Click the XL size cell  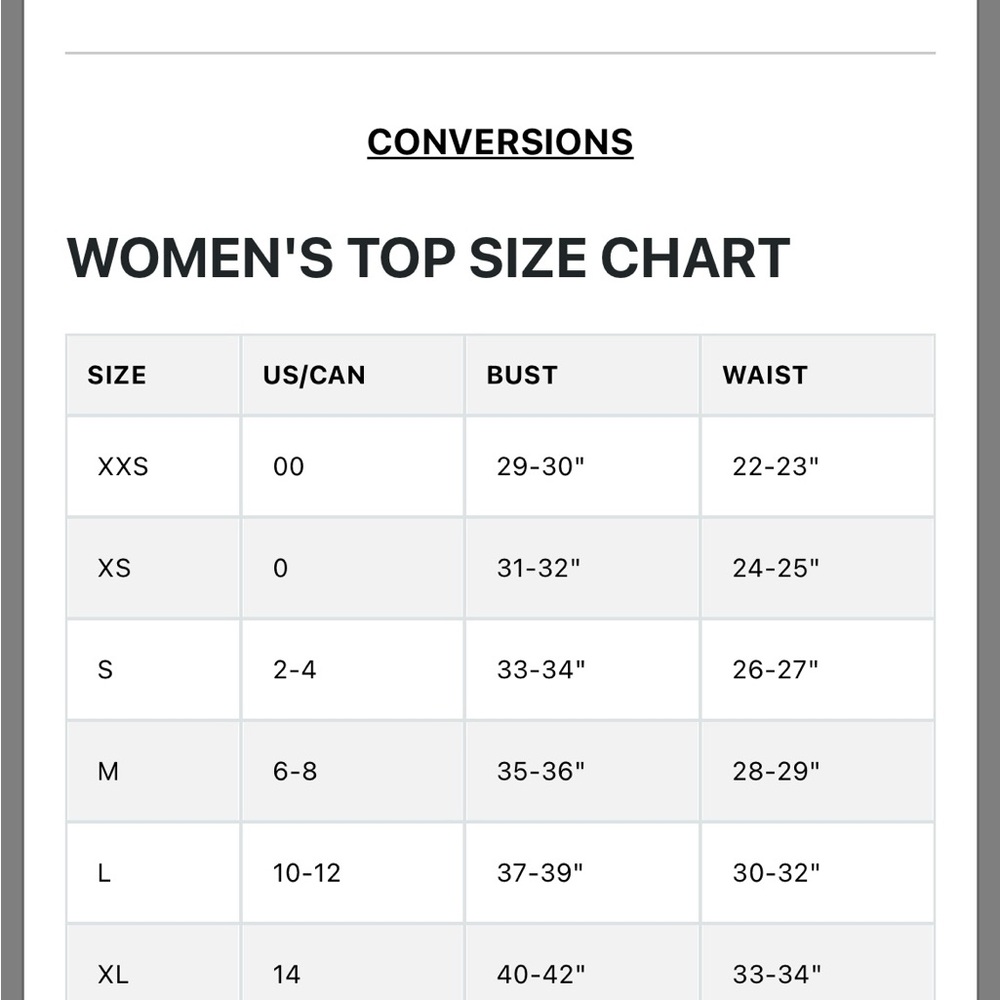[x=153, y=962]
